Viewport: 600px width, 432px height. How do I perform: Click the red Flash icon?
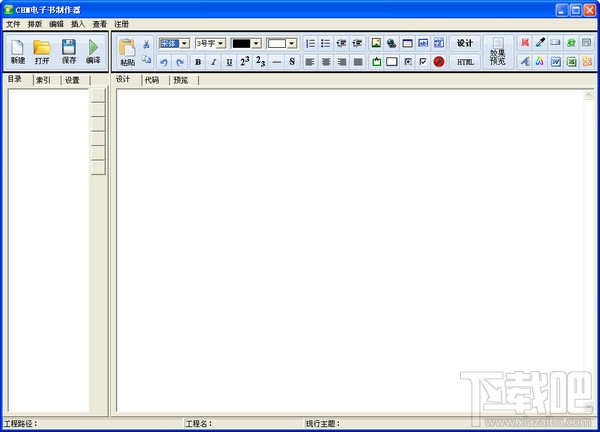(439, 62)
